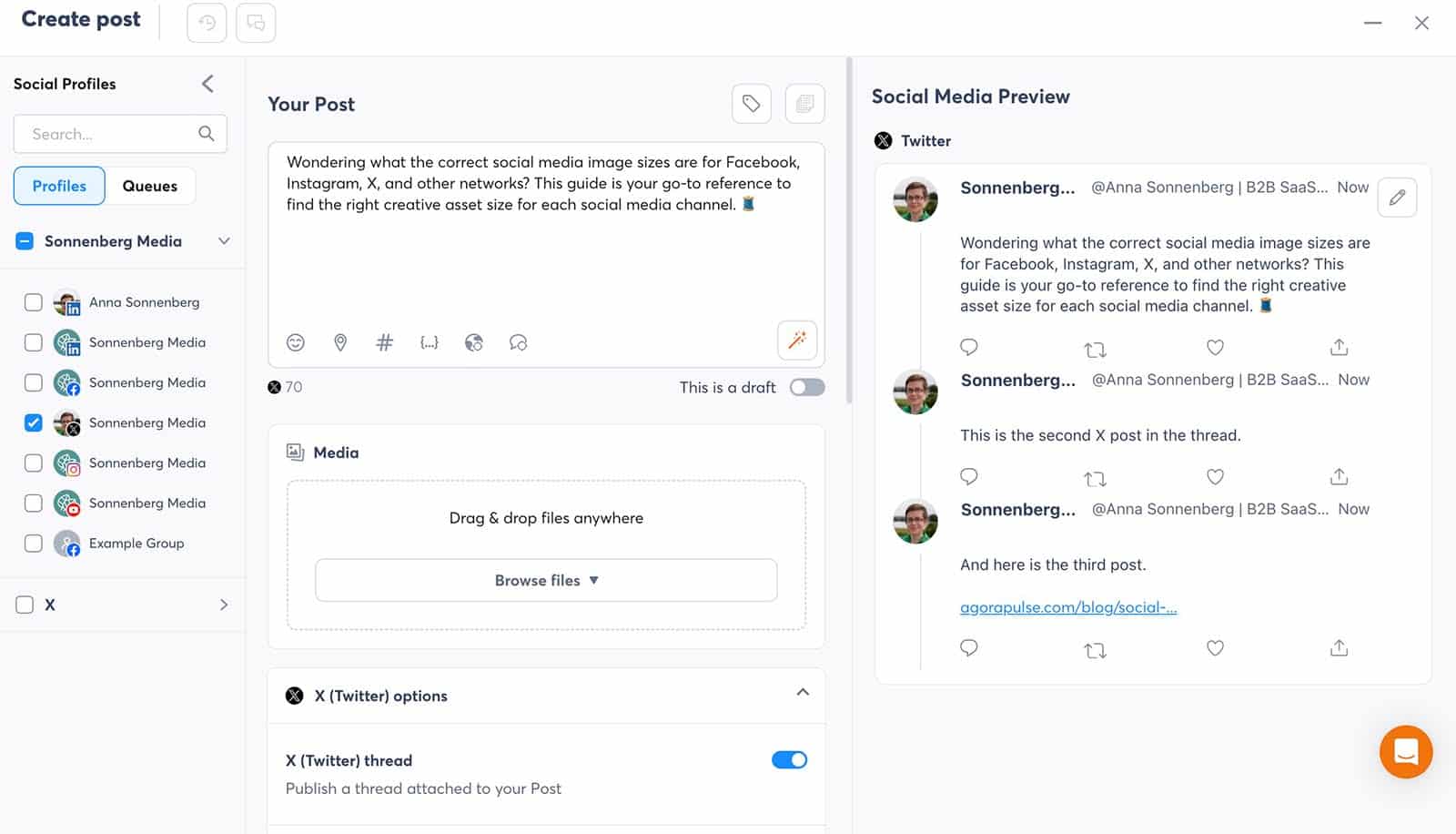Switch to the Queues tab
Image resolution: width=1456 pixels, height=834 pixels.
(x=149, y=186)
